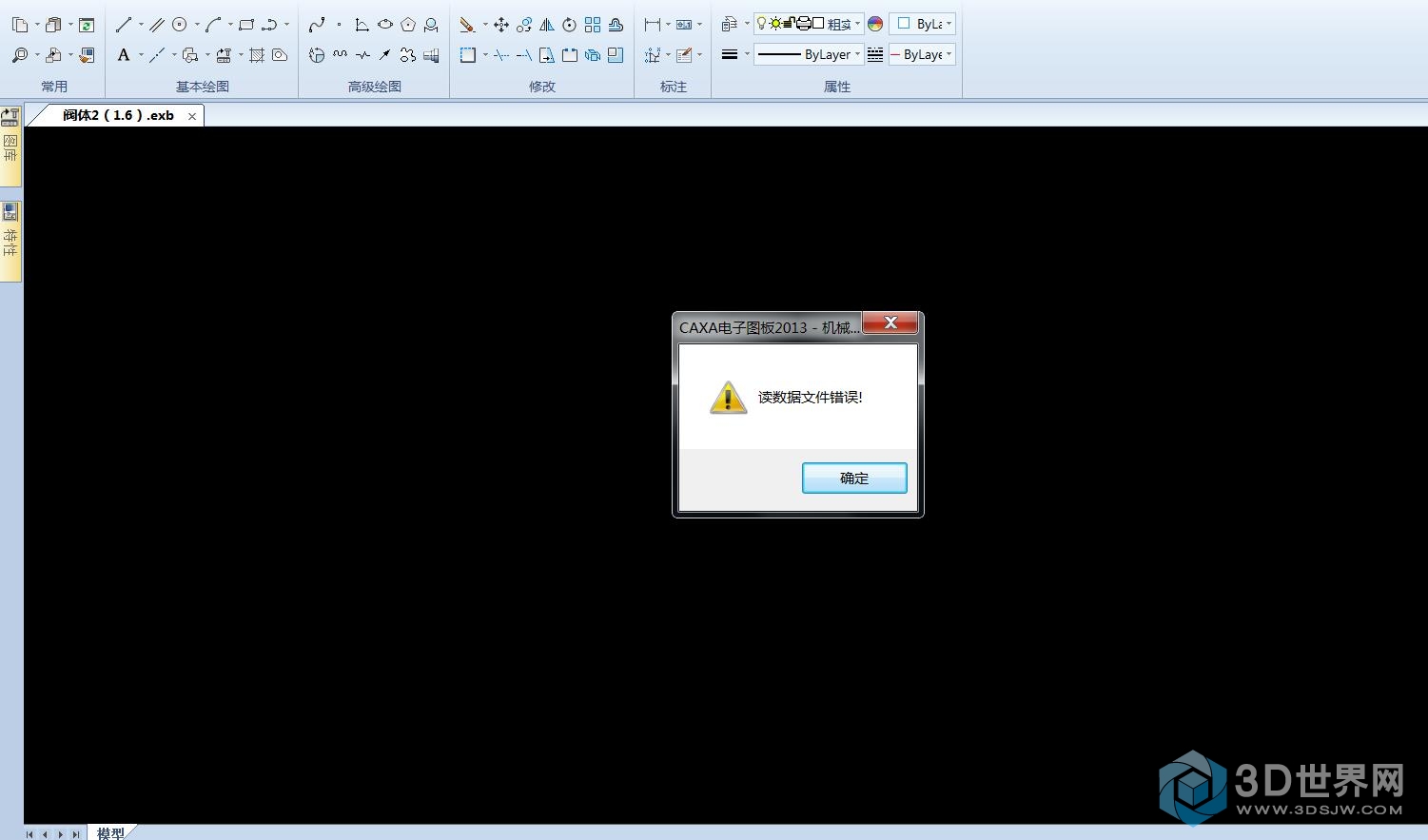Select the Extend tool
The image size is (1428, 840).
pos(524,55)
